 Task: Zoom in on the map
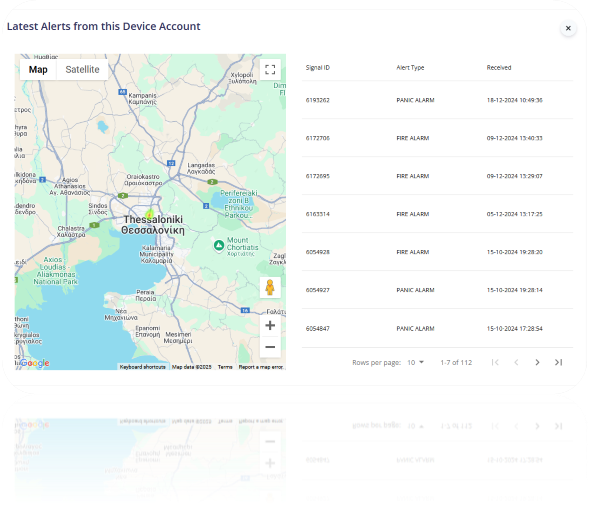(x=270, y=325)
